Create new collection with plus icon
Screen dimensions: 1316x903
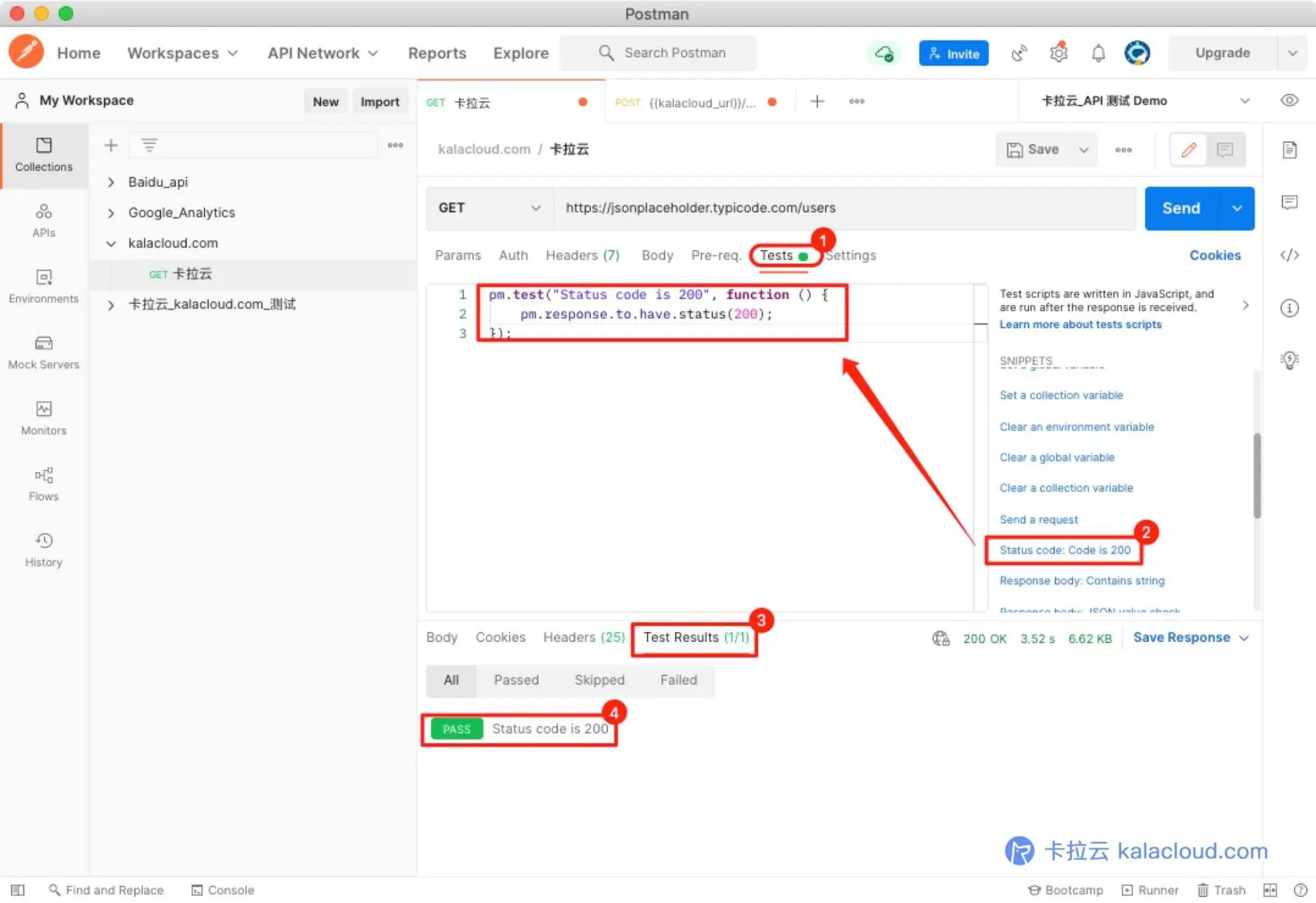coord(111,145)
